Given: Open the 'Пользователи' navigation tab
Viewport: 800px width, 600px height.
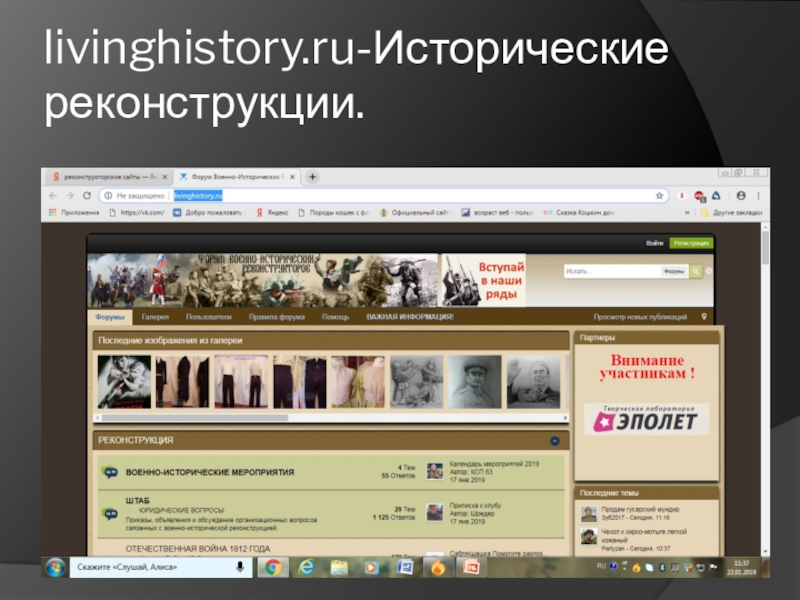Looking at the screenshot, I should (x=209, y=317).
